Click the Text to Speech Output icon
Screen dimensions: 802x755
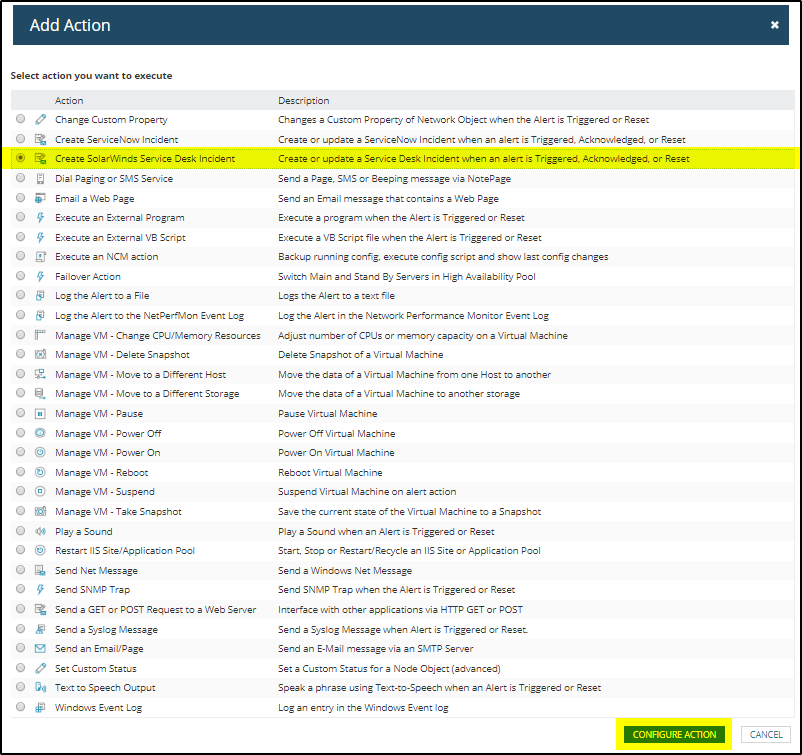point(40,687)
